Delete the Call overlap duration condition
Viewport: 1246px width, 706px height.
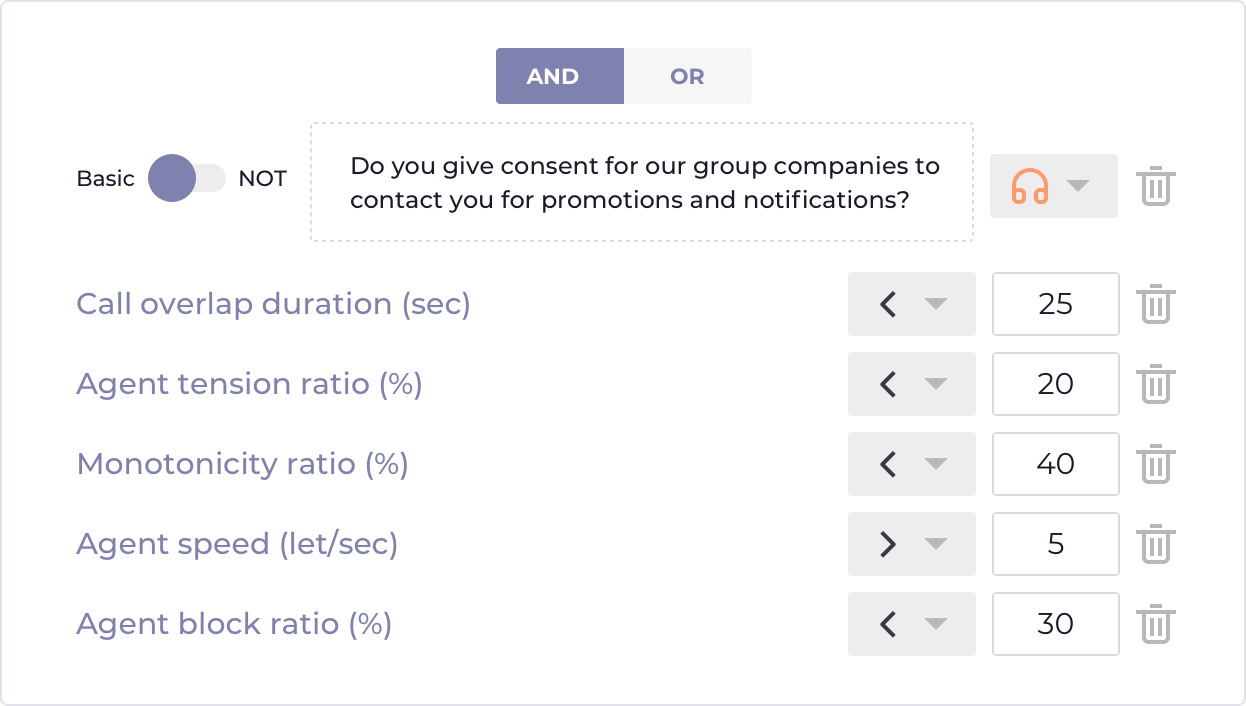(1156, 304)
